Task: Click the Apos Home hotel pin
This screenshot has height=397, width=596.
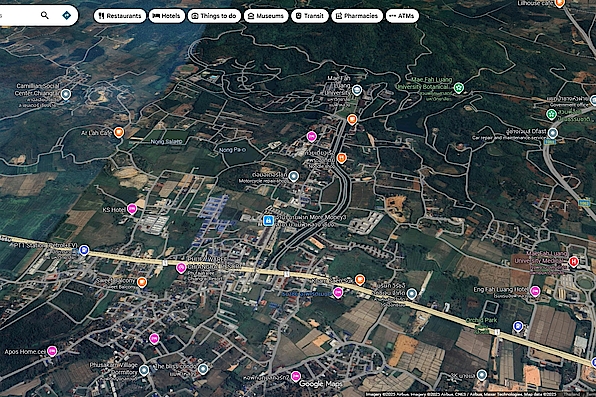Action: (x=52, y=351)
